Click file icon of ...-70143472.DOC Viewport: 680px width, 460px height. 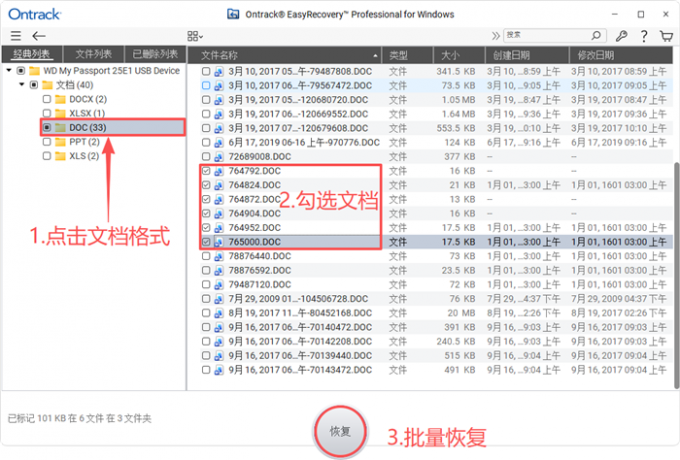[x=219, y=370]
